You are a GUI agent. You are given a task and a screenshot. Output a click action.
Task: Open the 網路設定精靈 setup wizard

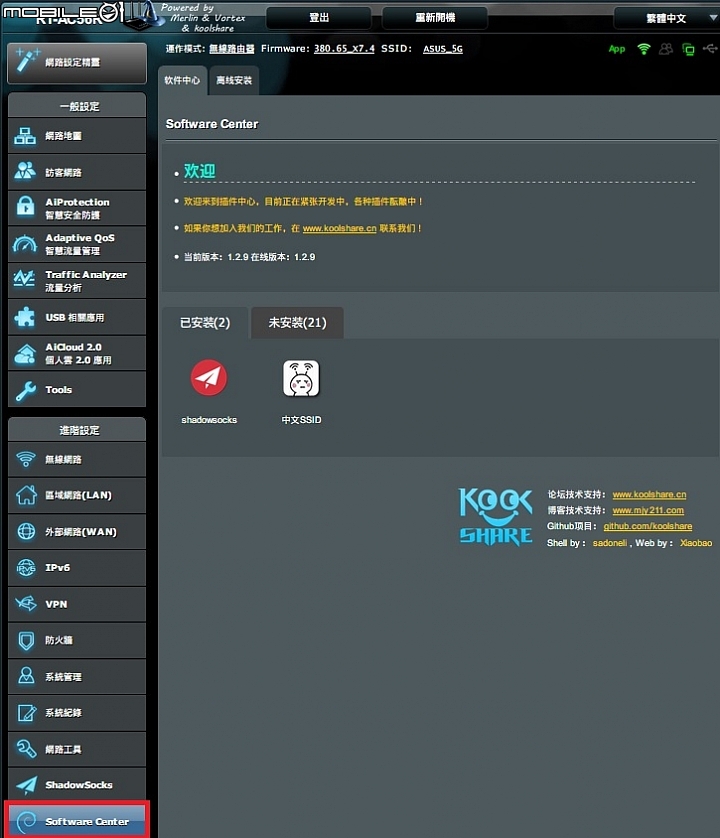[x=77, y=63]
